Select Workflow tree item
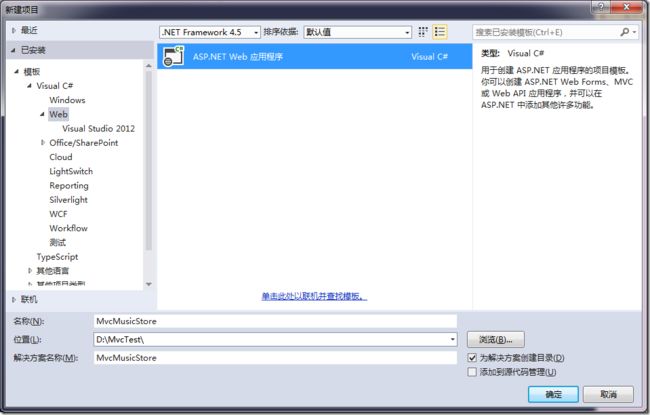Image resolution: width=650 pixels, height=415 pixels. tap(68, 228)
